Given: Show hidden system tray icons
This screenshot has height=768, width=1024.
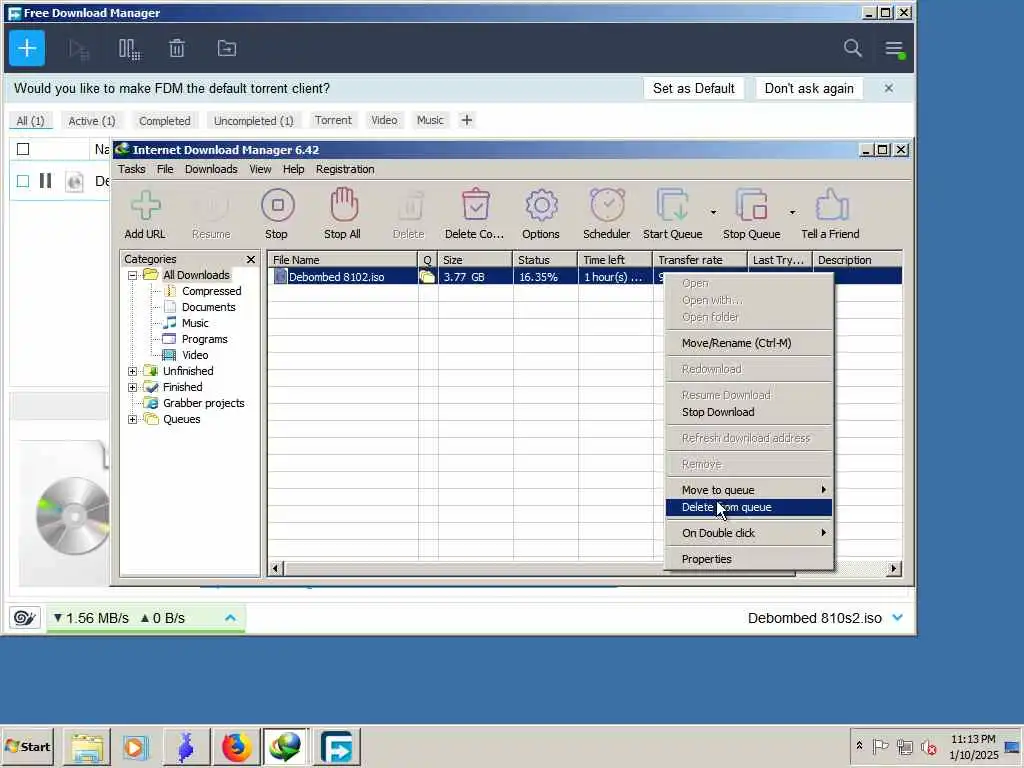Looking at the screenshot, I should [859, 746].
